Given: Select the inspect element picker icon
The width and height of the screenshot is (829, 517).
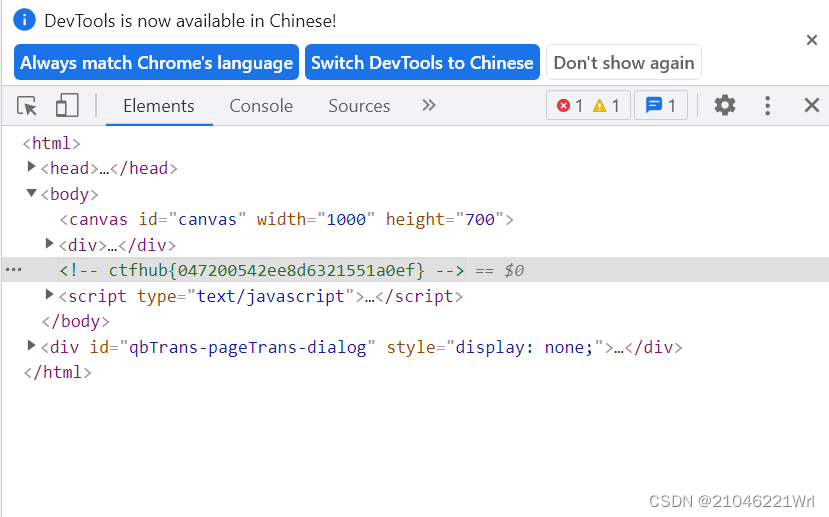Looking at the screenshot, I should (x=27, y=106).
